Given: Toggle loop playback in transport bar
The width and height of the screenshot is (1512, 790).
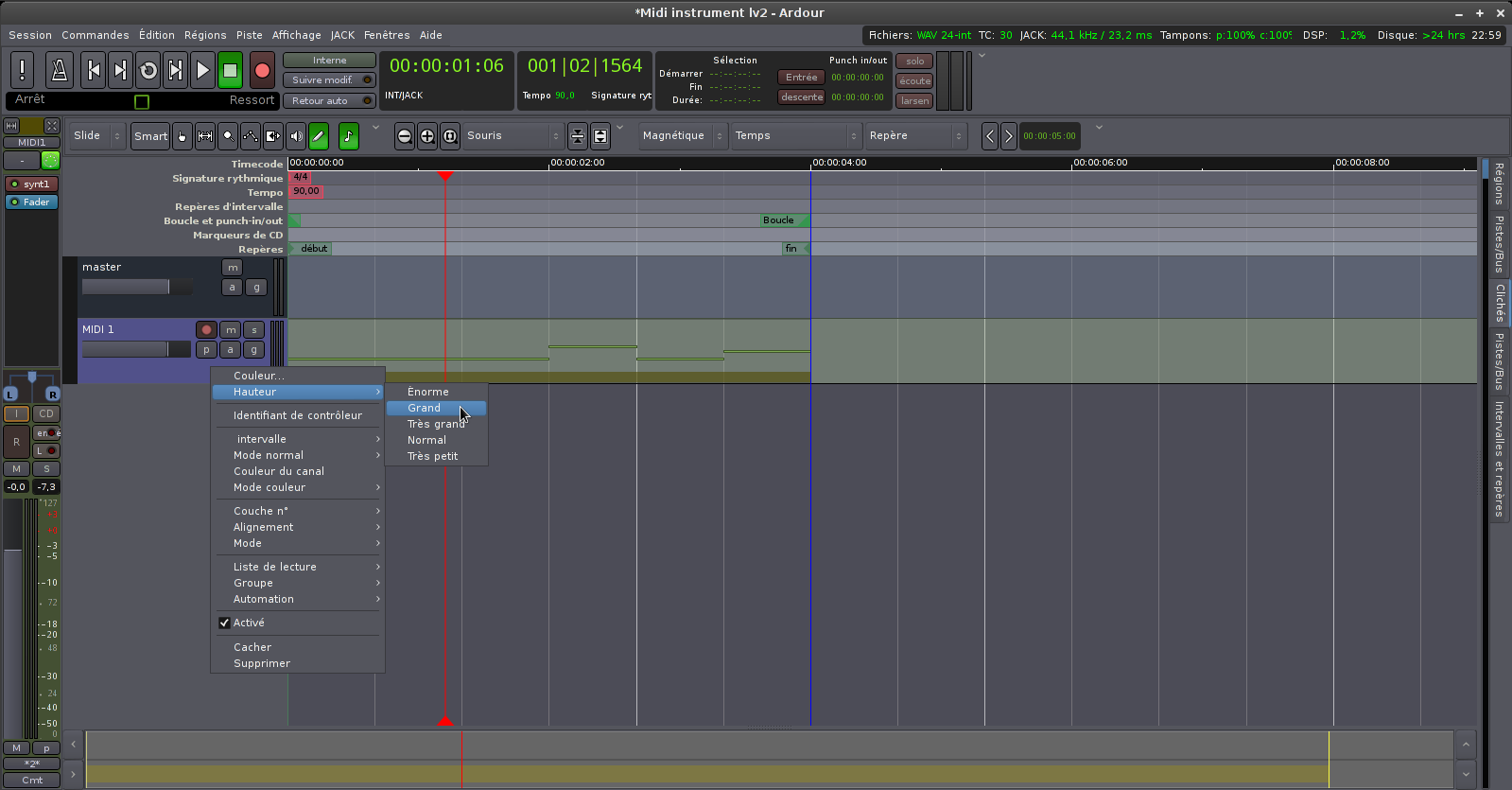Looking at the screenshot, I should pos(148,70).
